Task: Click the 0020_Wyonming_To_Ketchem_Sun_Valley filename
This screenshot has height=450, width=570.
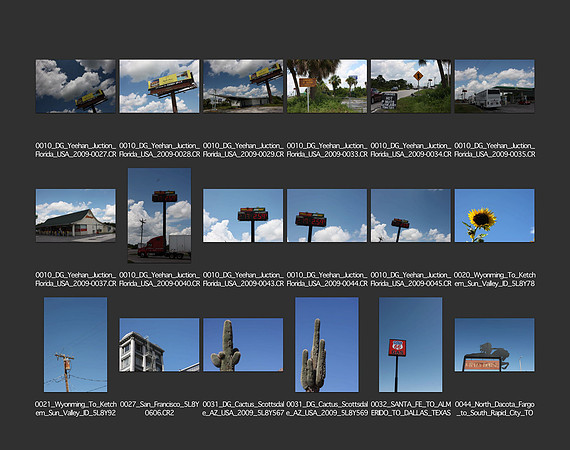Action: (494, 279)
